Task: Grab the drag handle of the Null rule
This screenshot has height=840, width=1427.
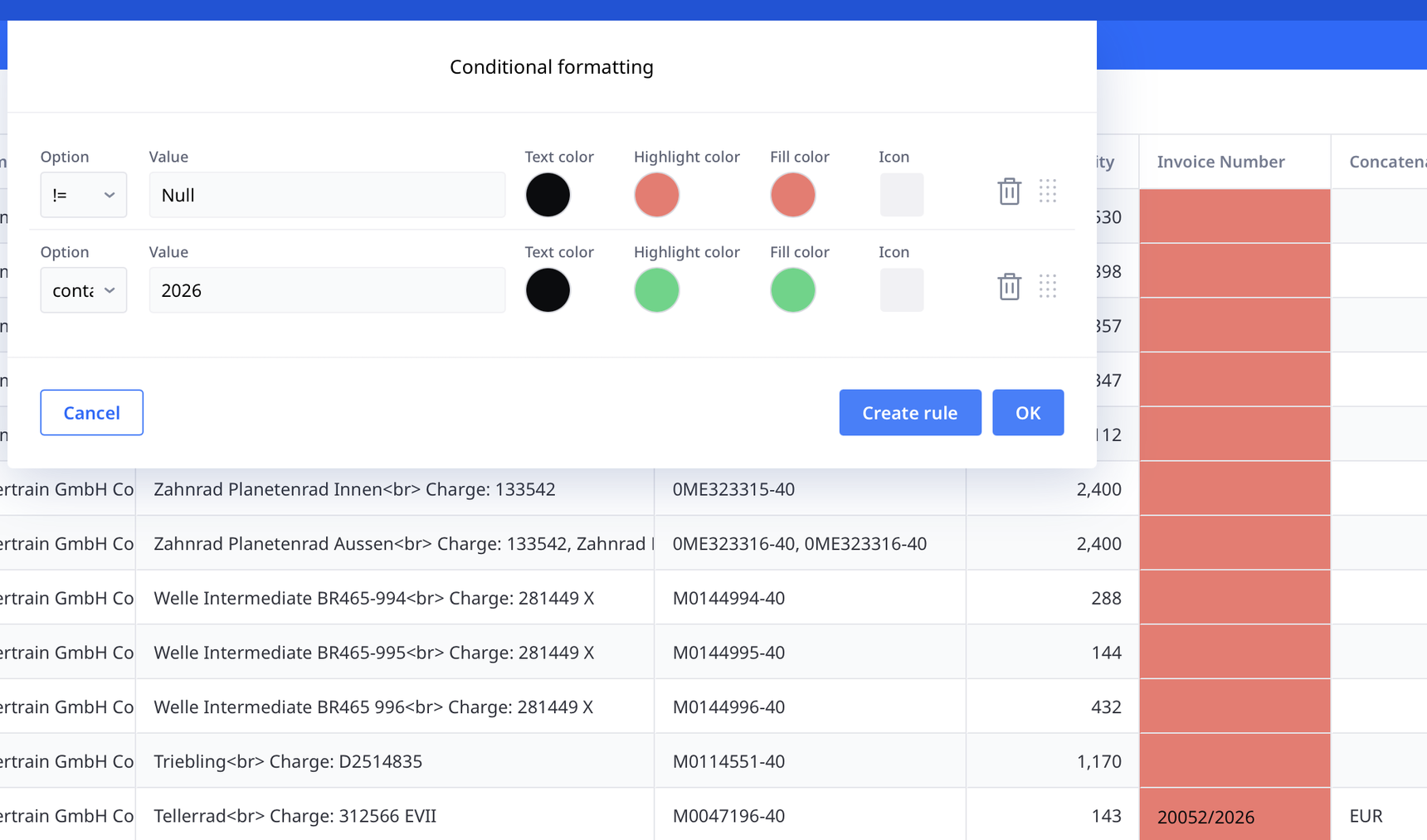Action: coord(1048,192)
